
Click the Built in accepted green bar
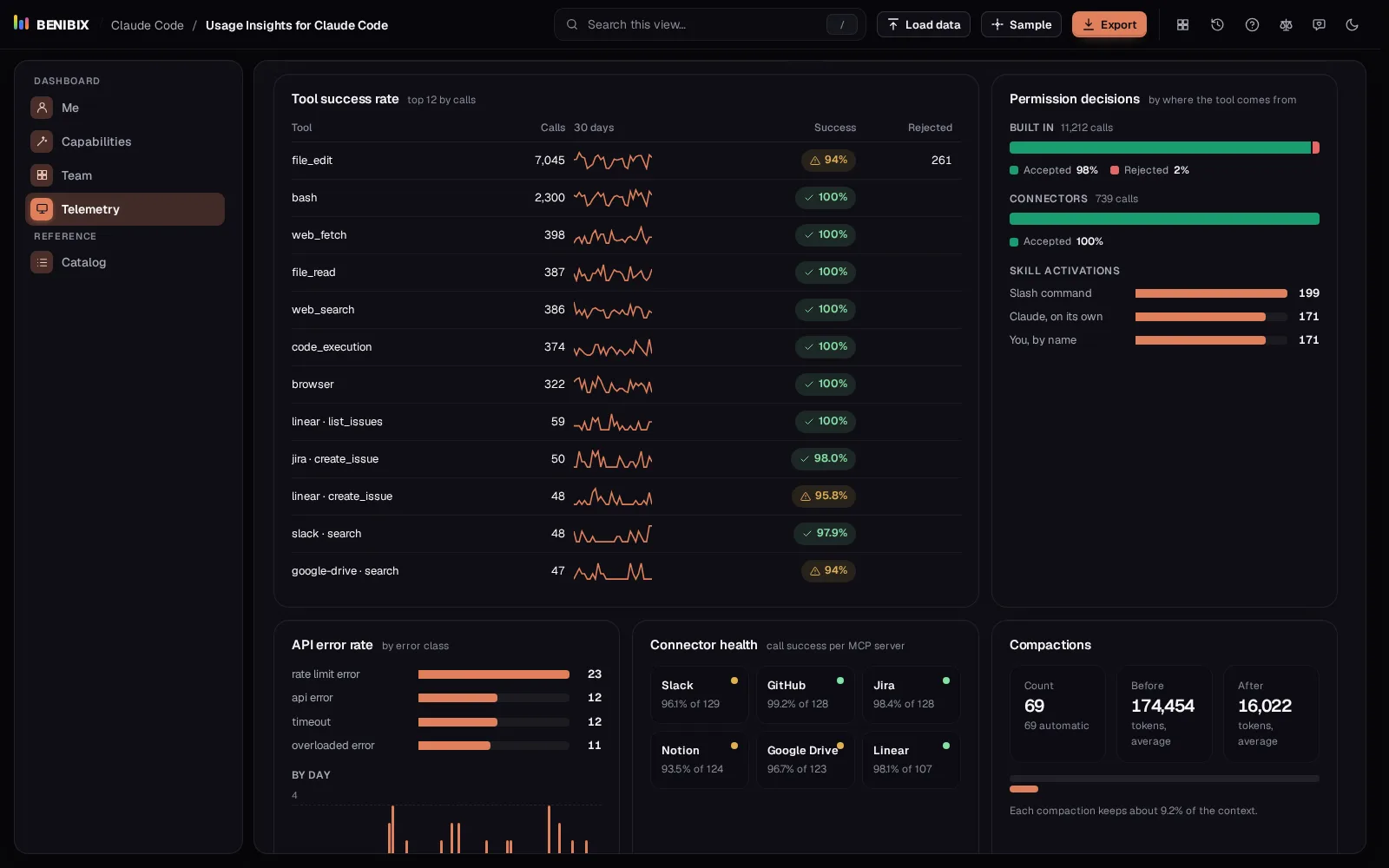point(1160,148)
